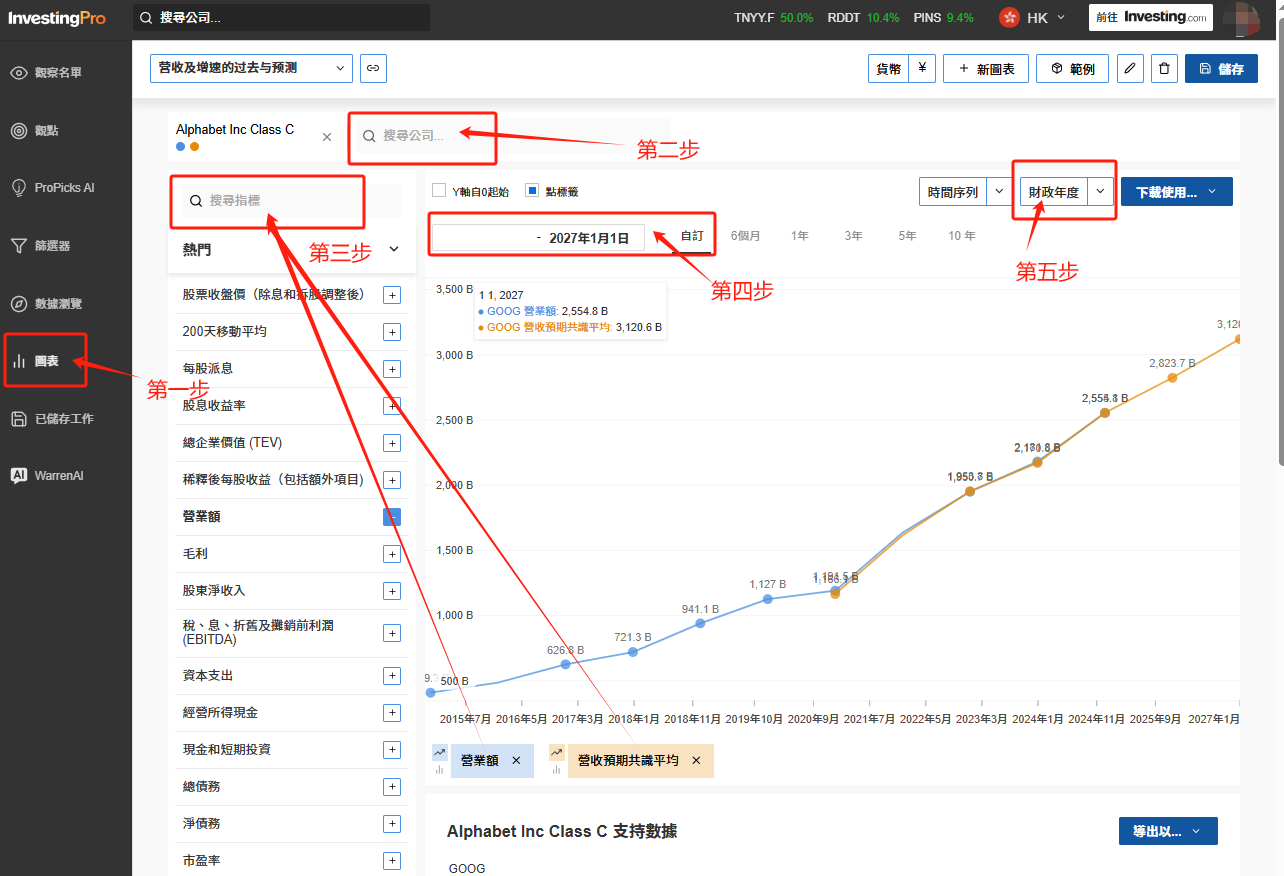Toggle Y軸自0起始 checkbox

[x=439, y=191]
